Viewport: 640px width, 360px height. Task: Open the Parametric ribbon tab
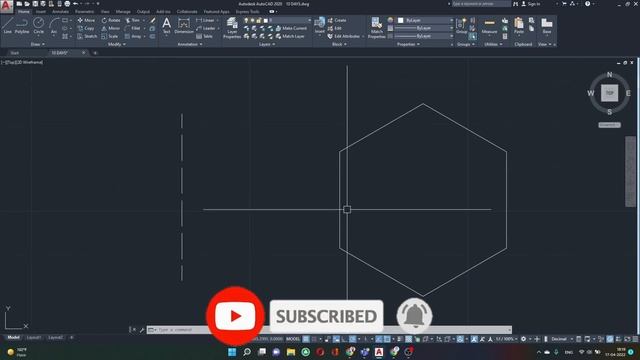(84, 12)
